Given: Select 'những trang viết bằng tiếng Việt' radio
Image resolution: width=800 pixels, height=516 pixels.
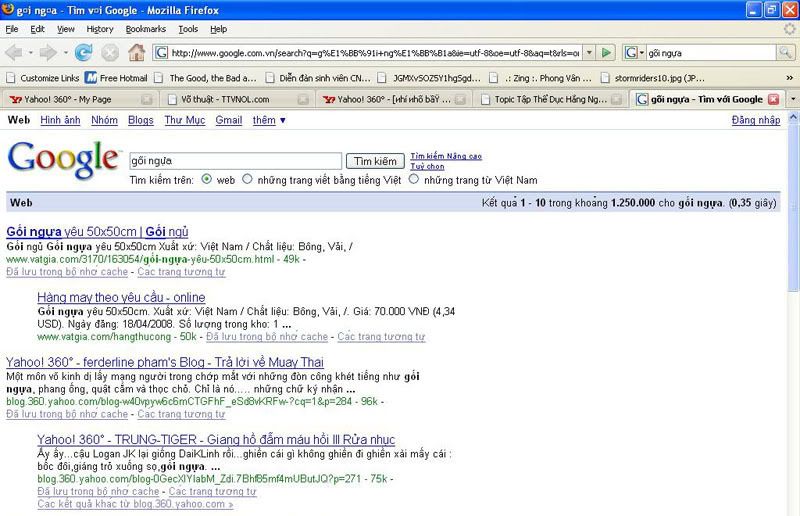Looking at the screenshot, I should [x=247, y=179].
